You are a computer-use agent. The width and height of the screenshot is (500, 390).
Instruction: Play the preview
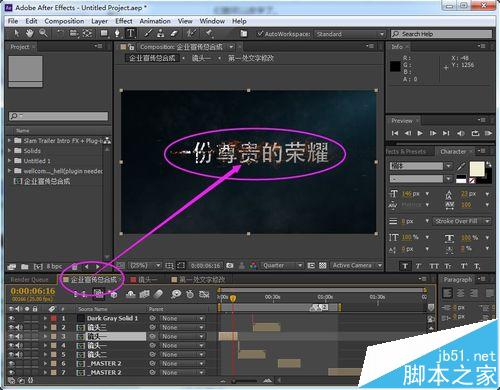coord(420,133)
